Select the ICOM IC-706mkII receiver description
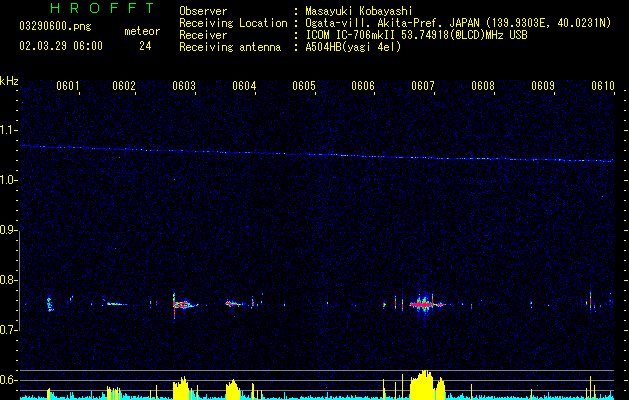The height and width of the screenshot is (400, 629). click(x=416, y=35)
